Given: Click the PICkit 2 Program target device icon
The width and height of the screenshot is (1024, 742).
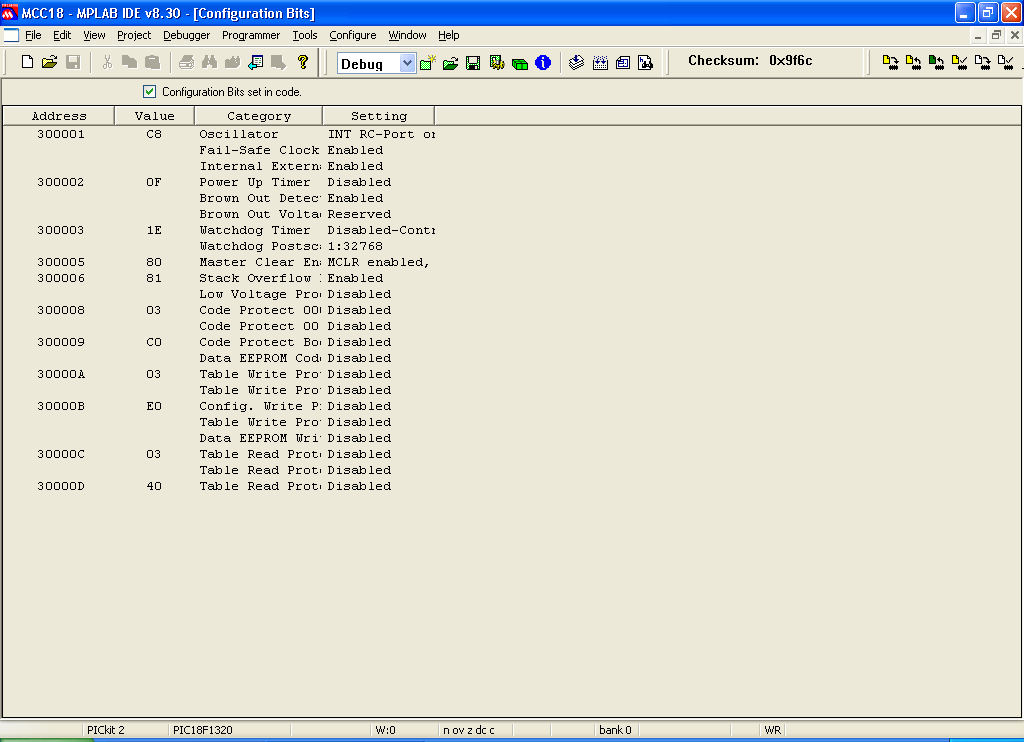Looking at the screenshot, I should pyautogui.click(x=890, y=62).
